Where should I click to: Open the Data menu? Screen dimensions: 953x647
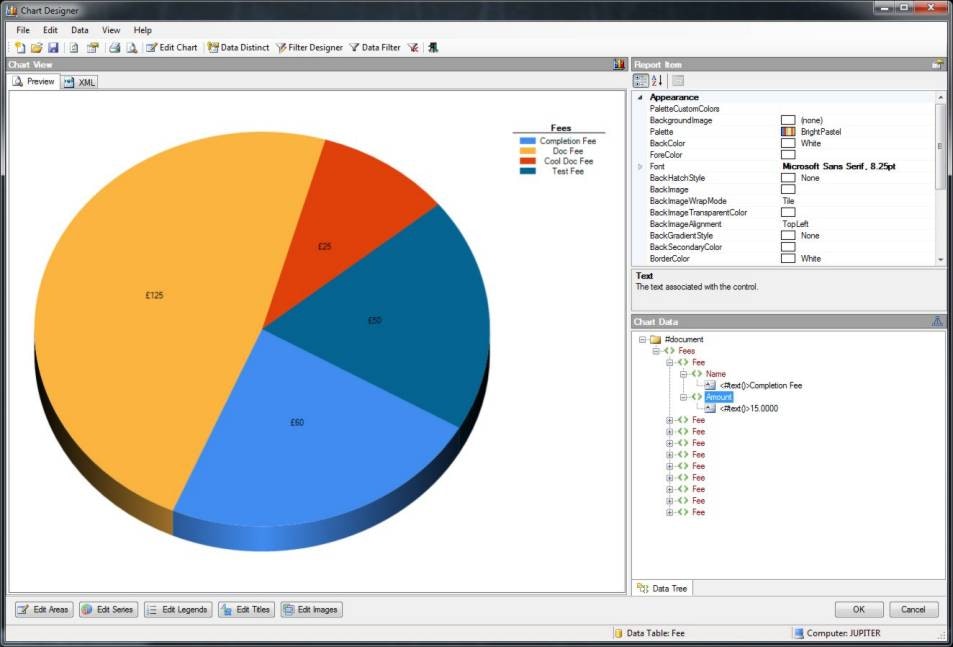79,29
